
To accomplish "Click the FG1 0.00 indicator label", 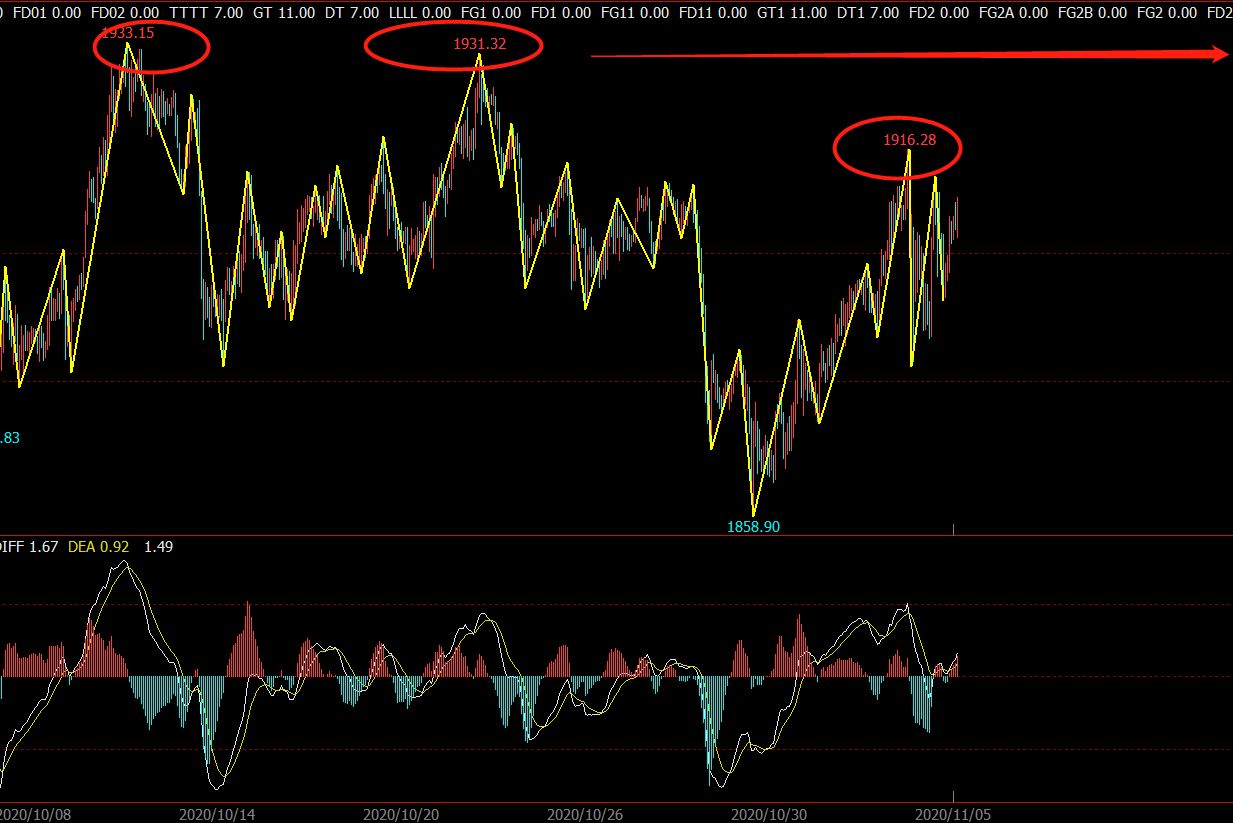I will click(491, 13).
